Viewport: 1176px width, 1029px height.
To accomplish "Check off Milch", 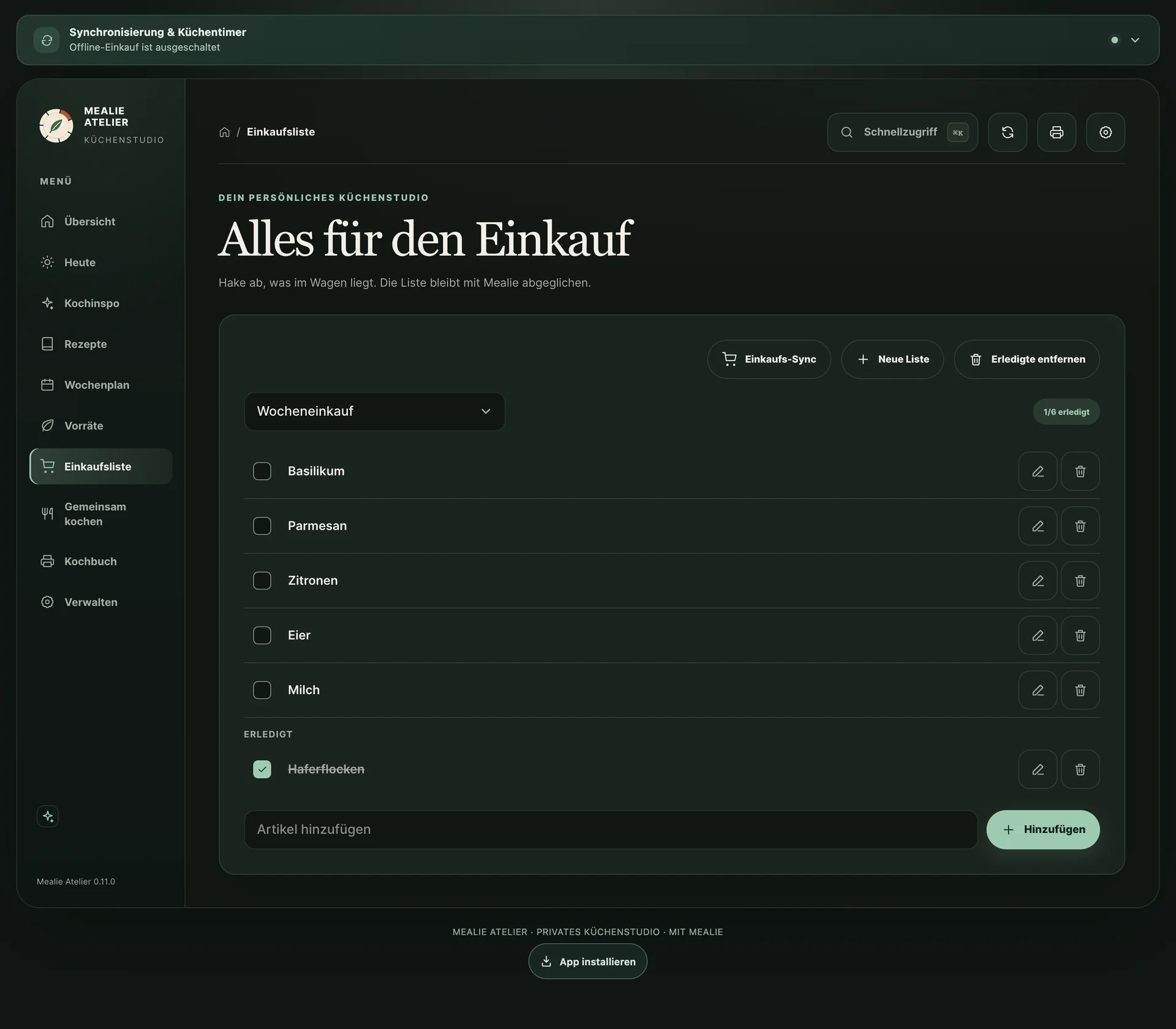I will (x=262, y=690).
